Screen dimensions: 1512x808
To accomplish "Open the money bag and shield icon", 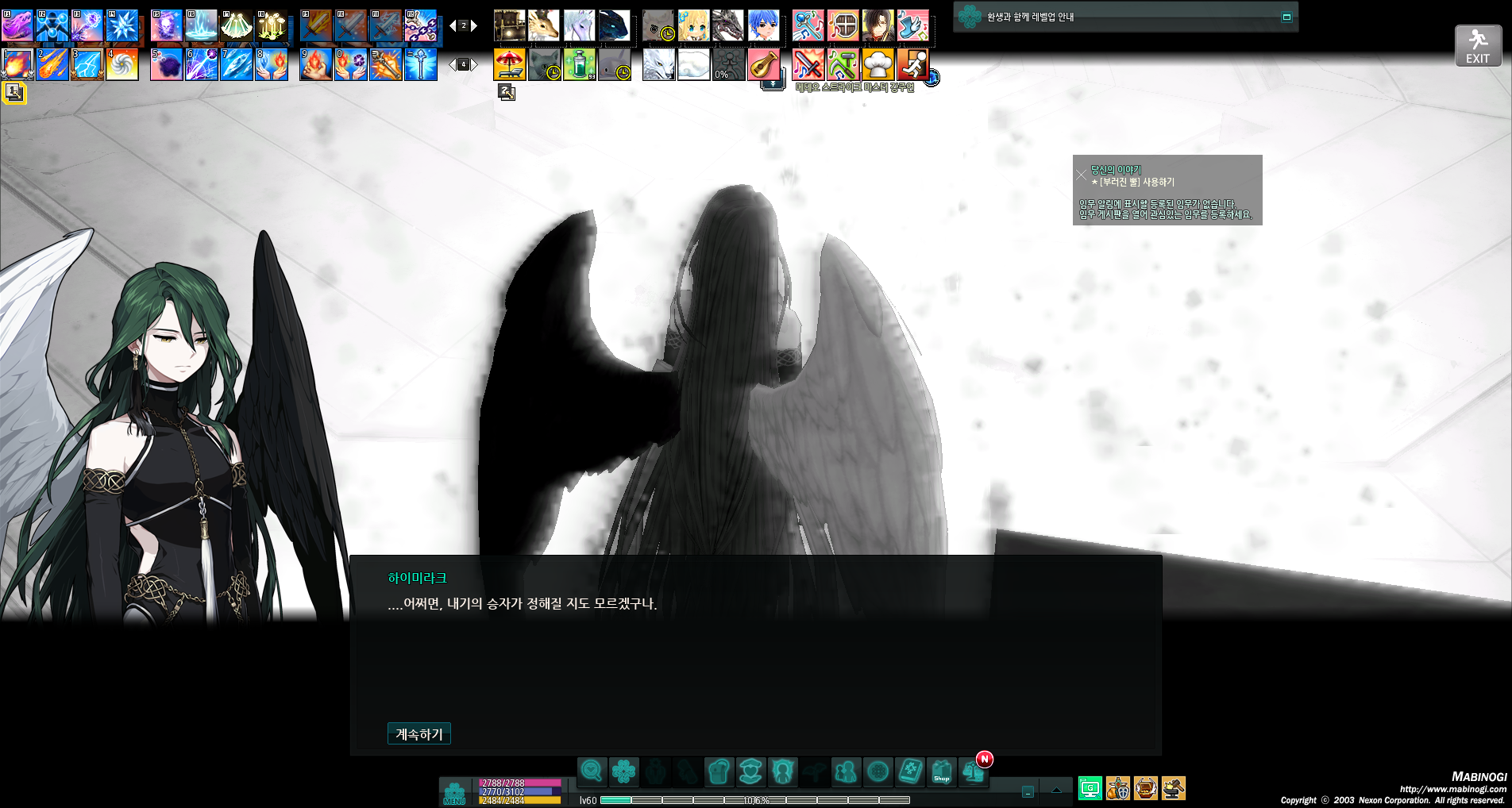I will click(x=1118, y=788).
